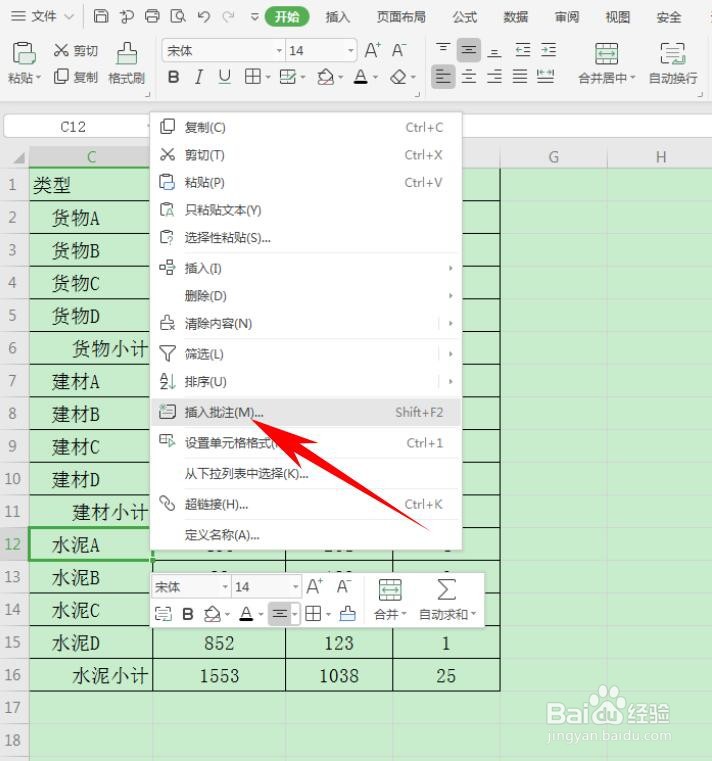Open the ribbon font name dropdown (宋体)
This screenshot has width=712, height=761.
[279, 50]
